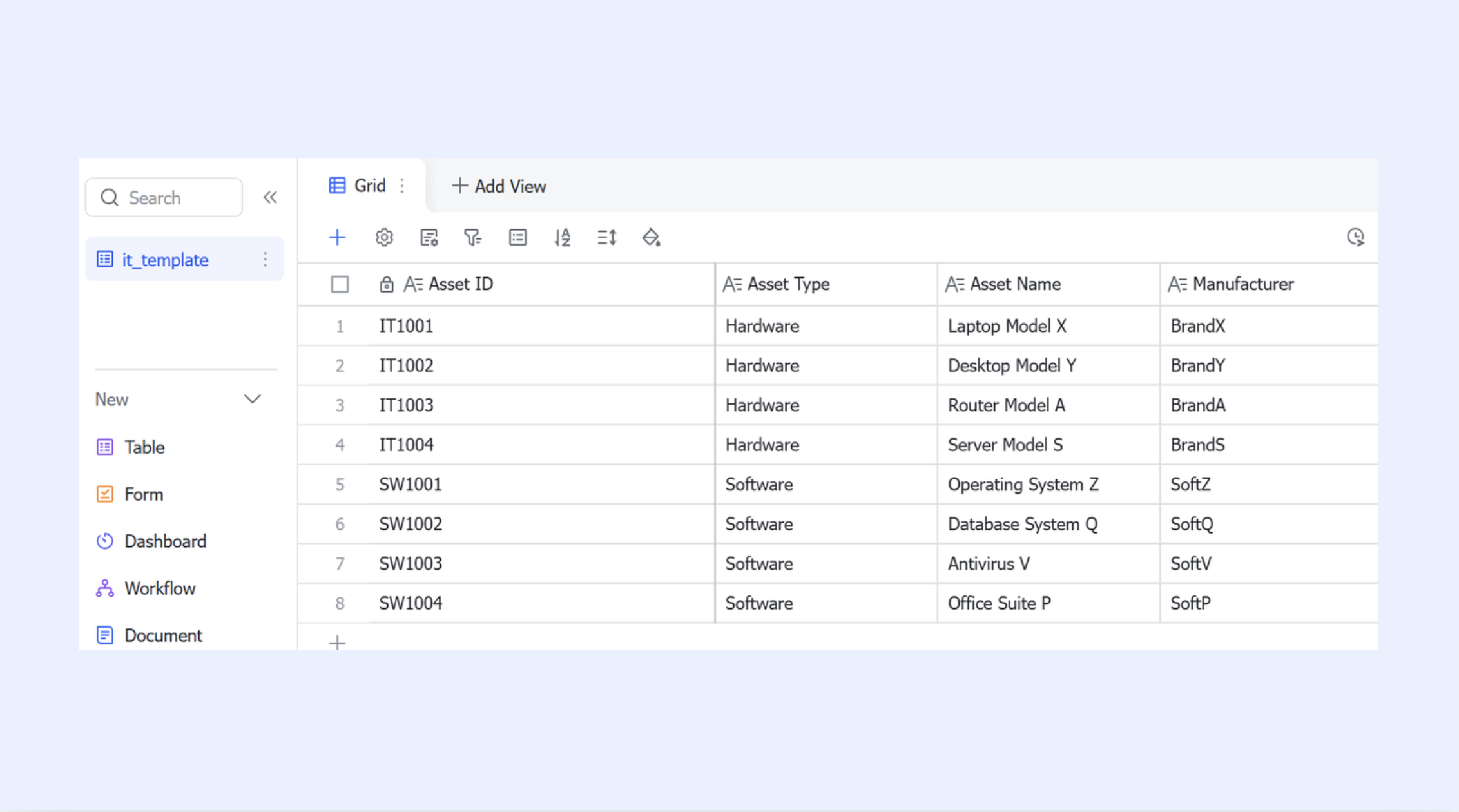Click BrandX manufacturer cell
The height and width of the screenshot is (812, 1459).
tap(1268, 326)
